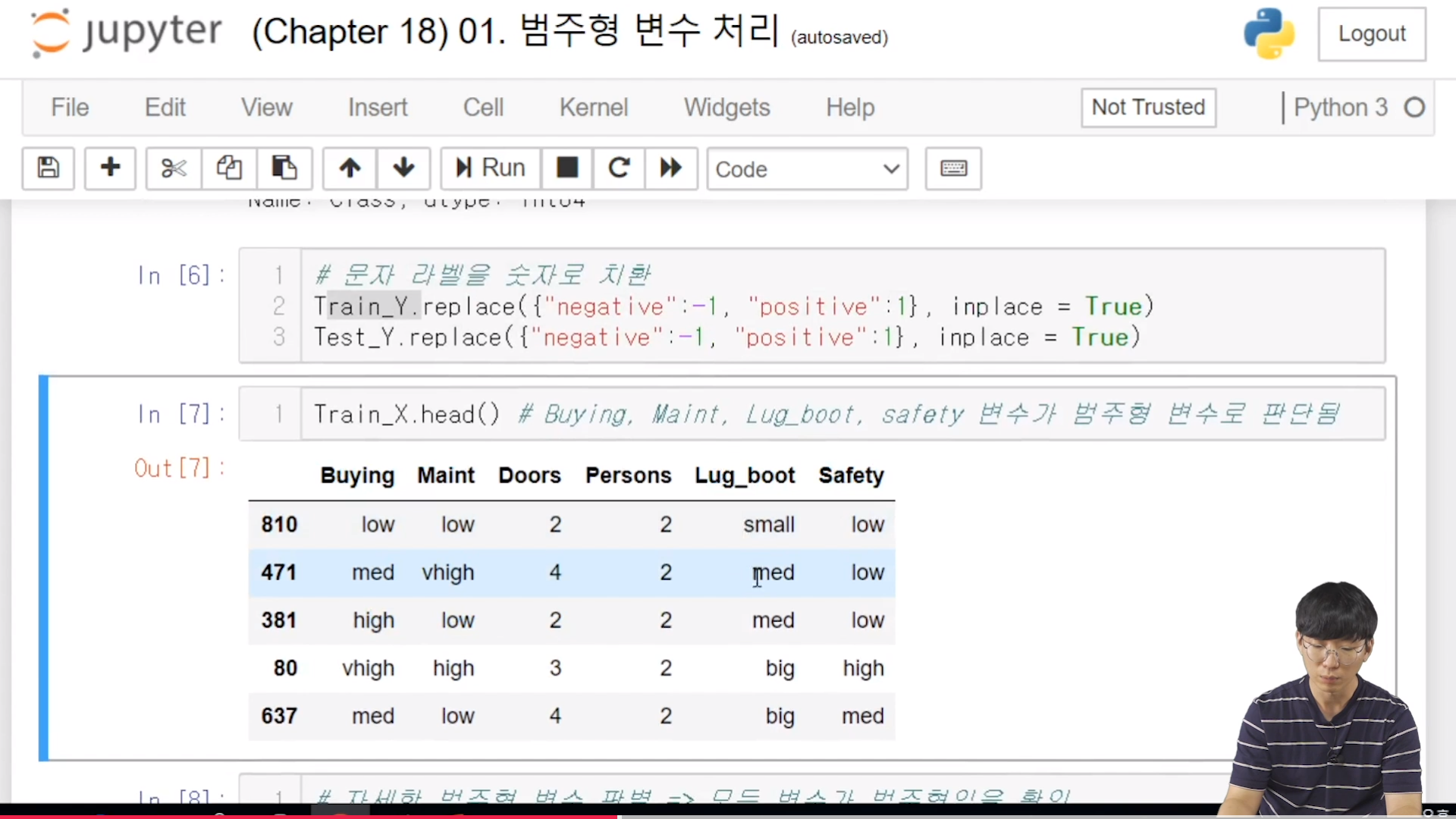Image resolution: width=1456 pixels, height=819 pixels.
Task: Cut selected cells with scissors icon
Action: click(x=174, y=168)
